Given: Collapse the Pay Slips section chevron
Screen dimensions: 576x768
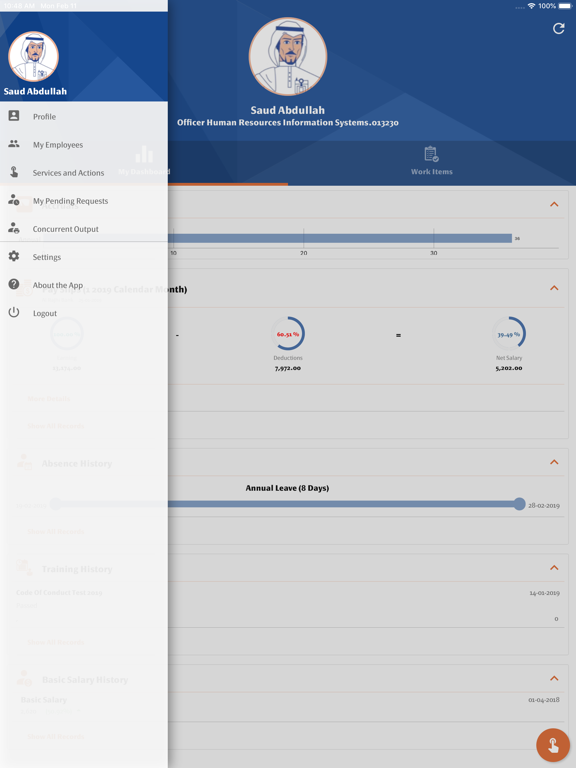Looking at the screenshot, I should tap(554, 288).
